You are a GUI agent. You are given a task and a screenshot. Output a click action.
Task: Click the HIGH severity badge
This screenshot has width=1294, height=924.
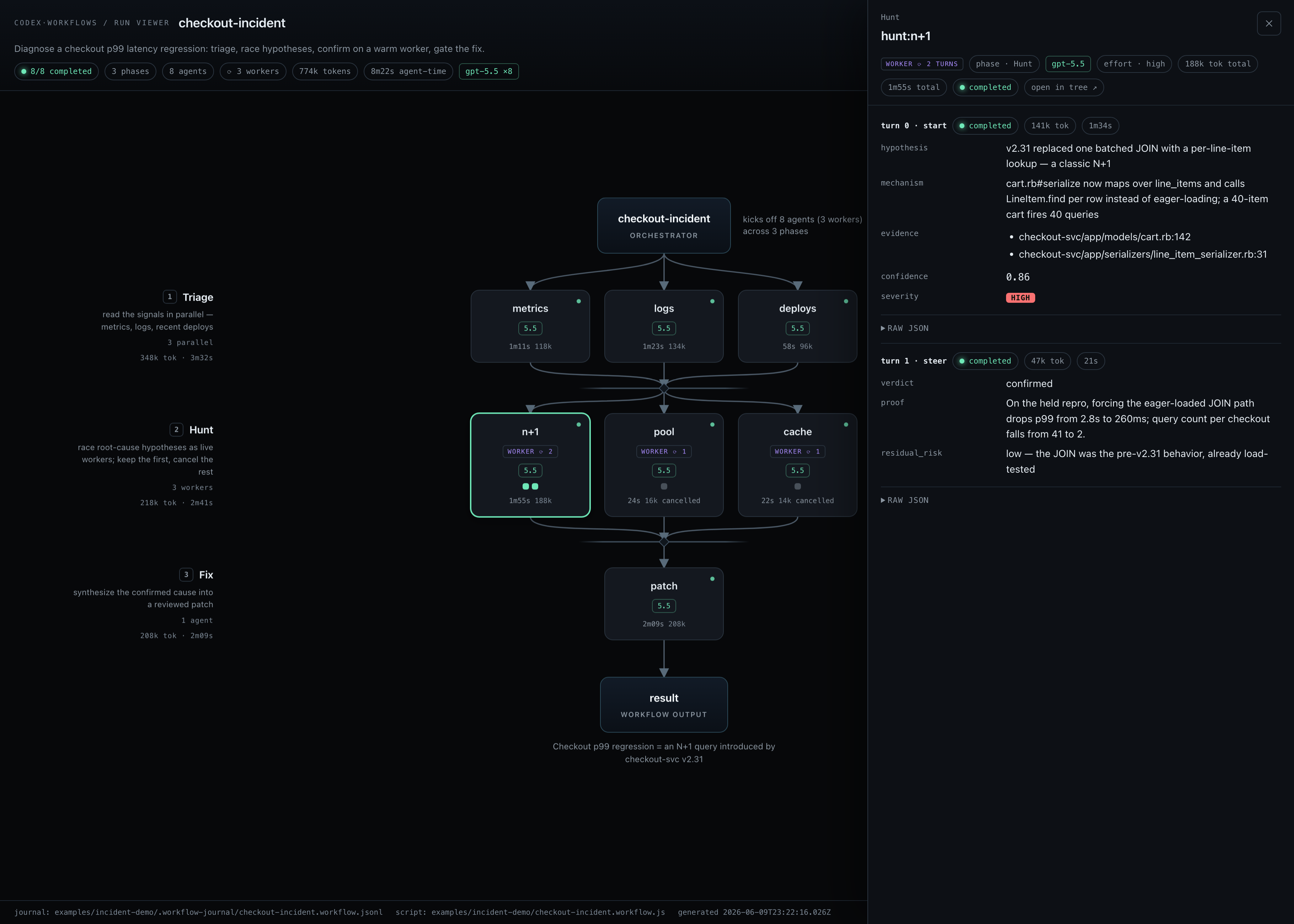[x=1020, y=297]
